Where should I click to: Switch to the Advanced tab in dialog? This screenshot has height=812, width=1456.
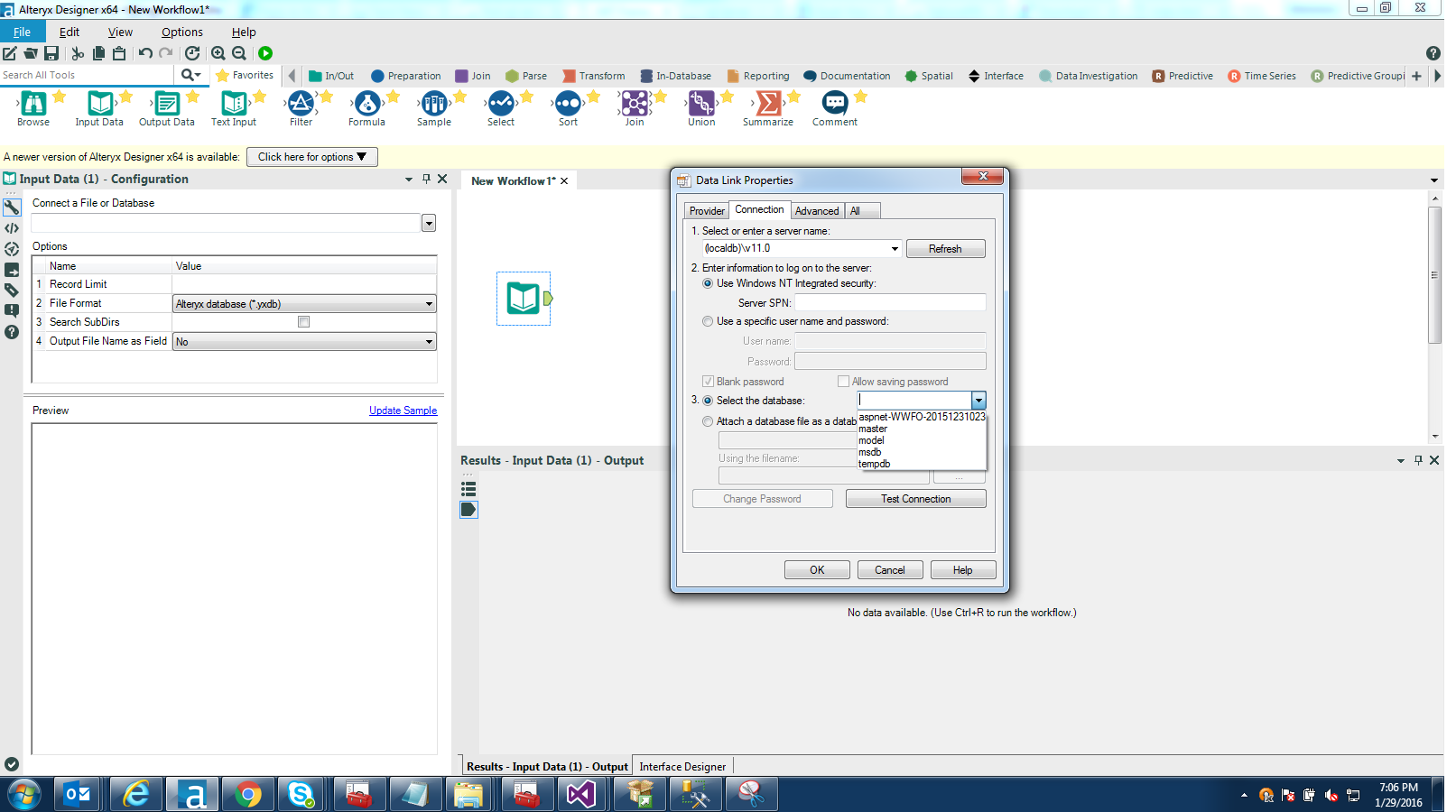tap(817, 211)
